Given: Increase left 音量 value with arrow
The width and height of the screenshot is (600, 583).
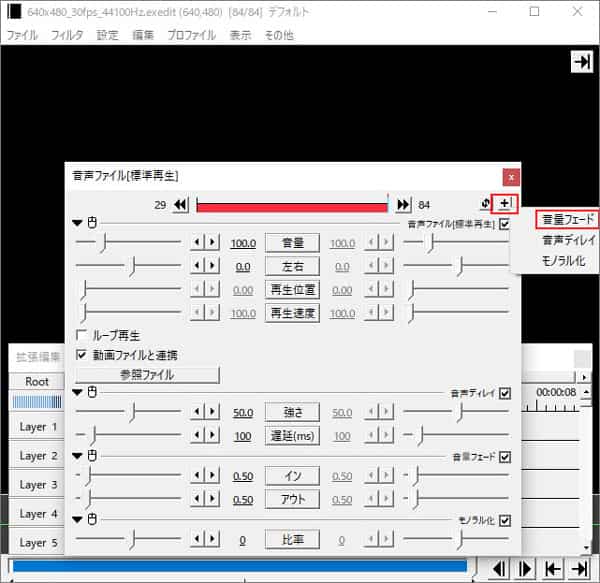Looking at the screenshot, I should pyautogui.click(x=212, y=242).
